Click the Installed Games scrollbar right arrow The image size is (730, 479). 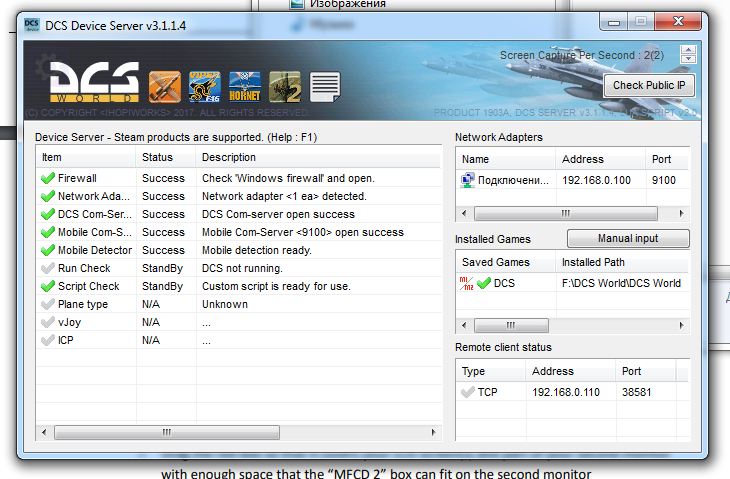682,325
